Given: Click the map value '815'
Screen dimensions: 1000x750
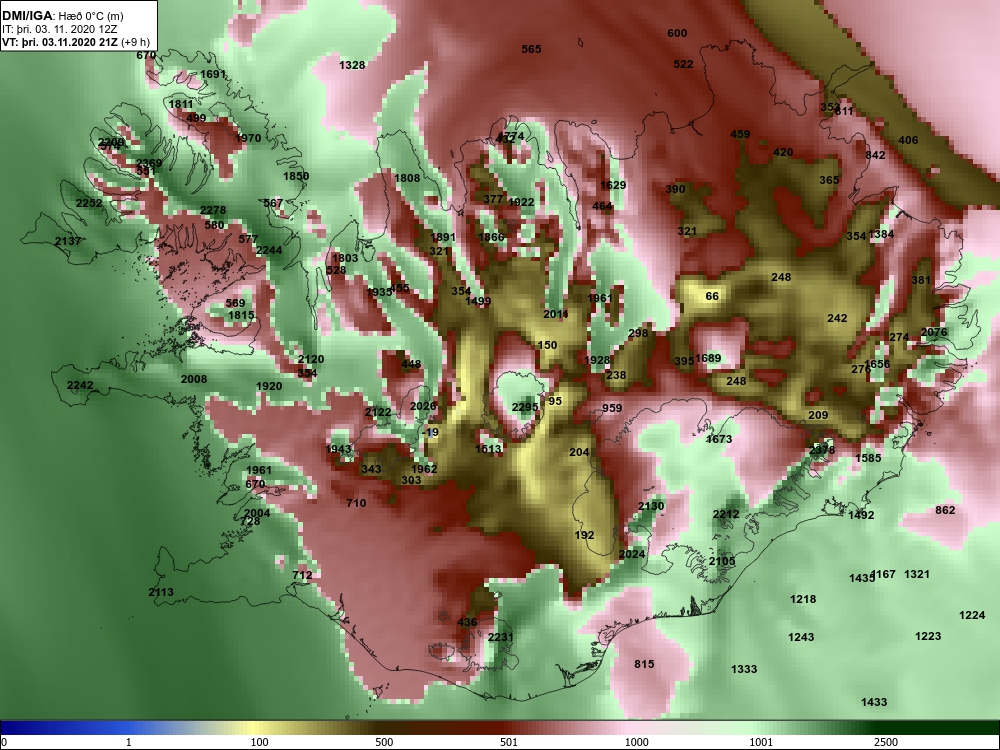Looking at the screenshot, I should (x=644, y=664).
